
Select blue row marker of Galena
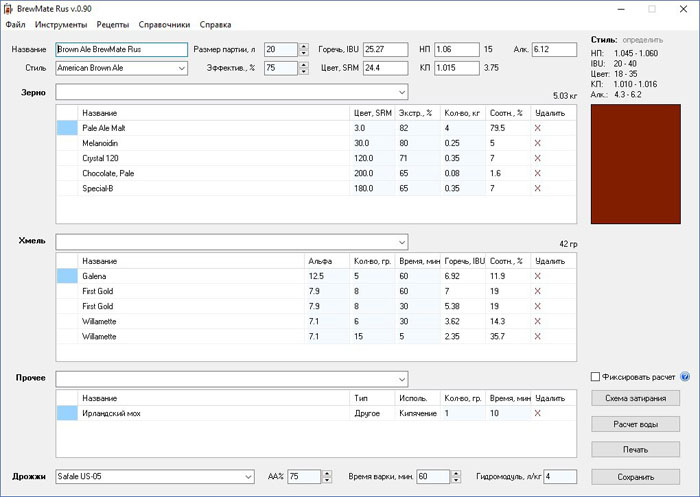pyautogui.click(x=67, y=276)
